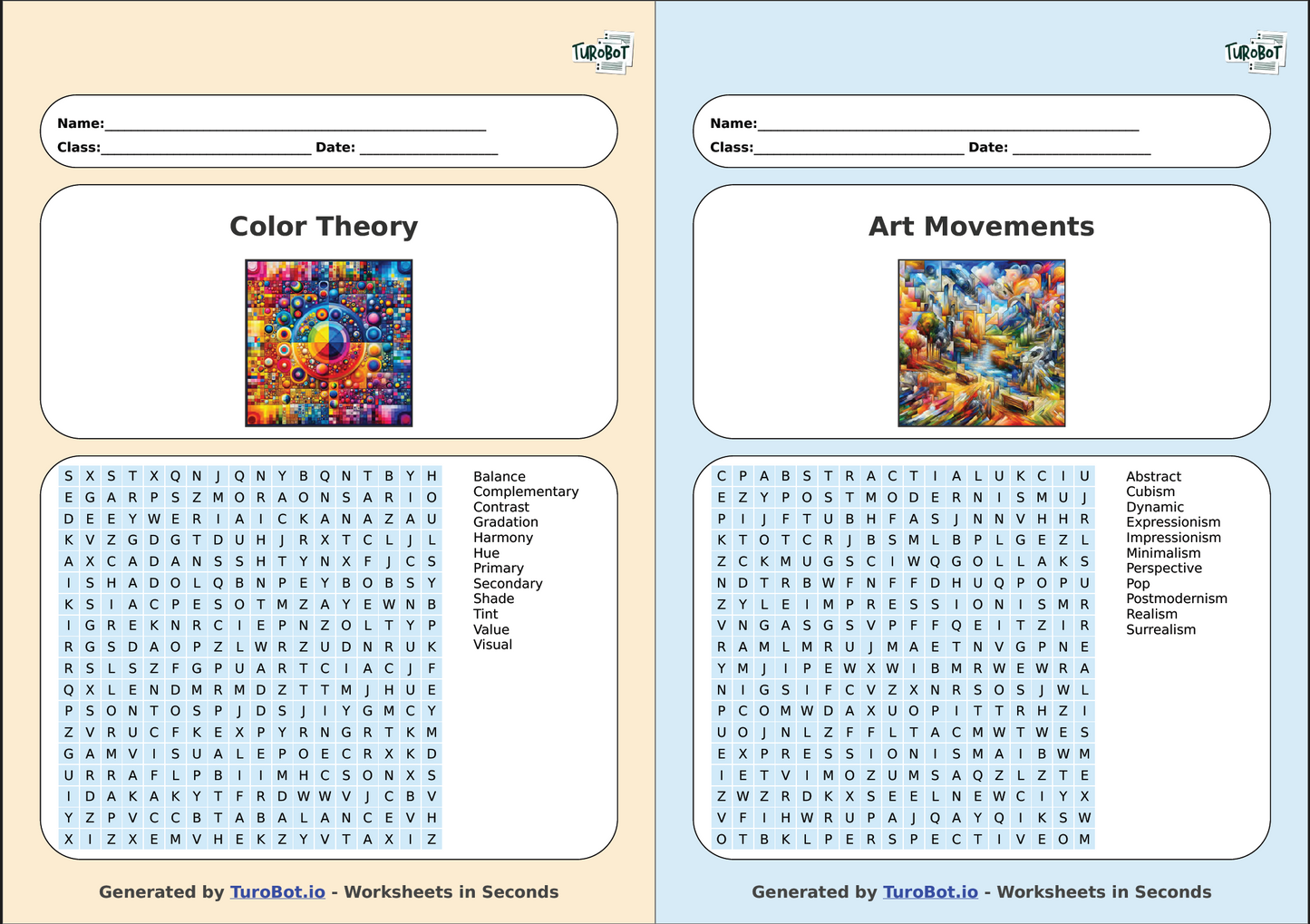Click the word "Surrealism" in the word list
Screen dimensions: 1310x924
coord(1160,629)
